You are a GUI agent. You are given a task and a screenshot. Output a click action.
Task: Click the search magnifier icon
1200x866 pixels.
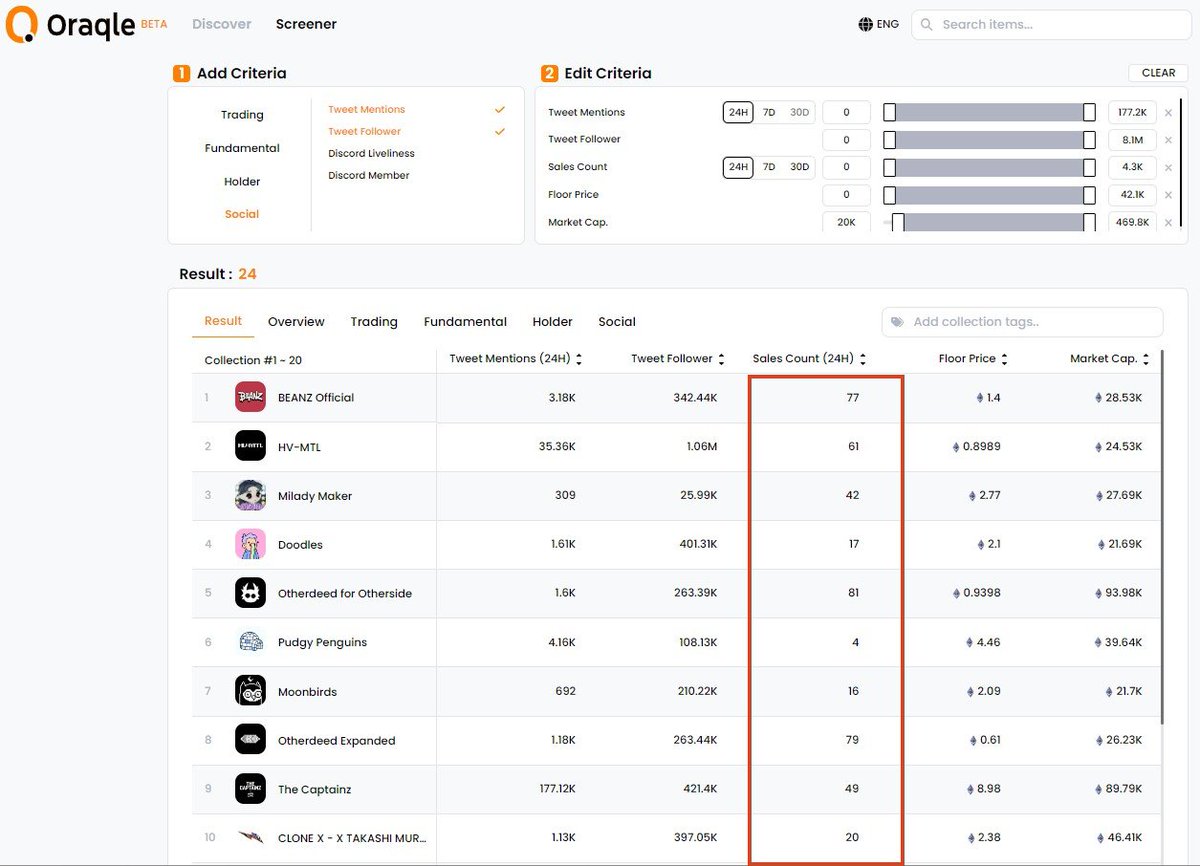tap(927, 24)
